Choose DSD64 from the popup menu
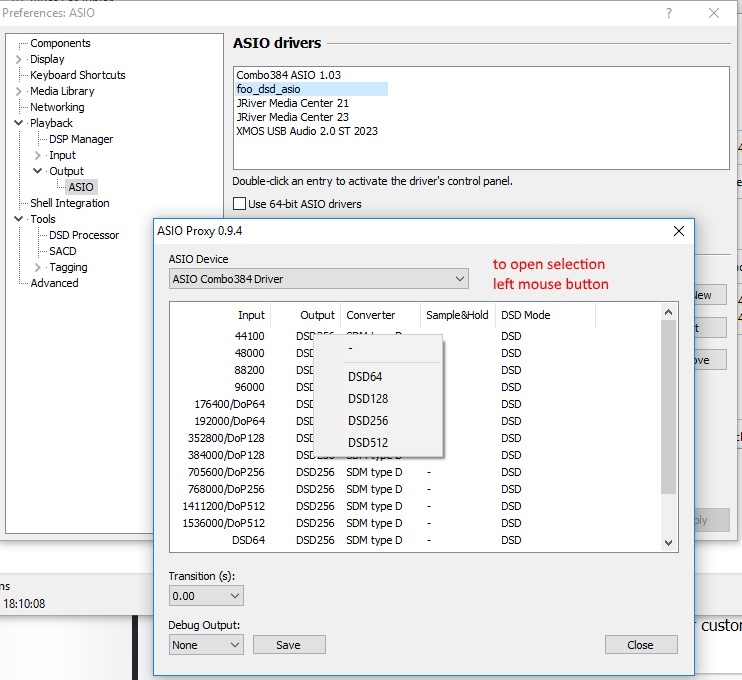742x680 pixels. 365,377
